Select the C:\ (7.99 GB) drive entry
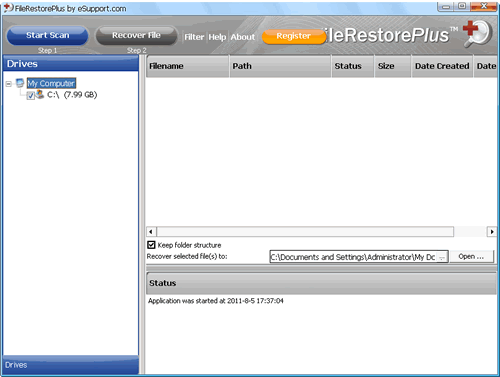The height and width of the screenshot is (377, 500). pos(72,95)
